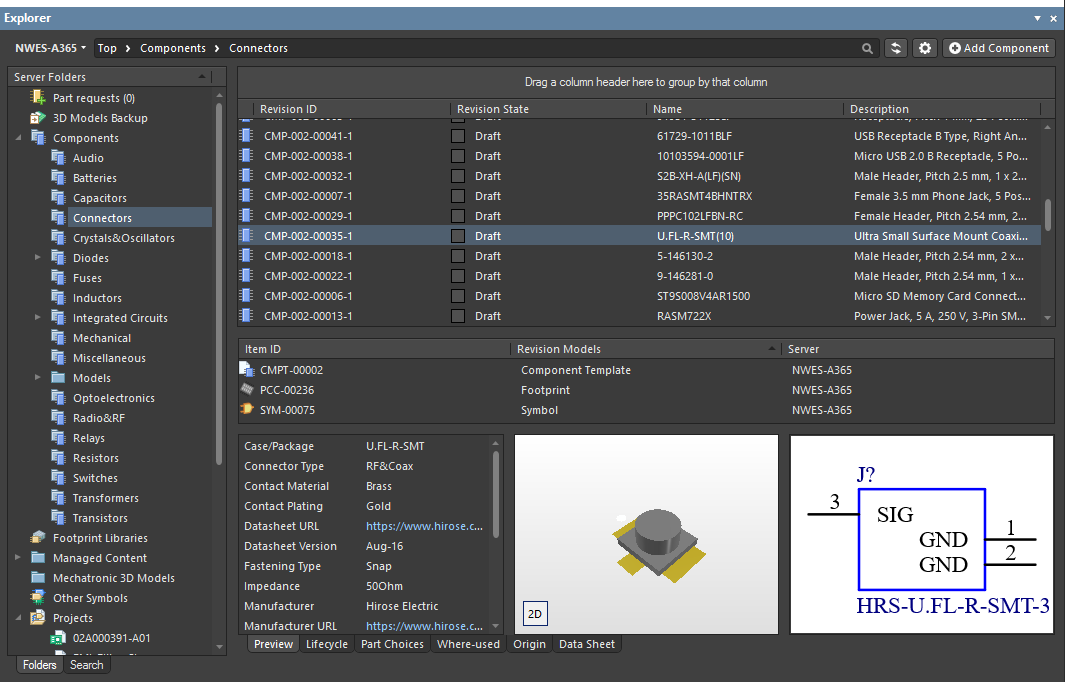Toggle checkbox for CMP-002-00022-1 row
The height and width of the screenshot is (682, 1065).
[458, 276]
